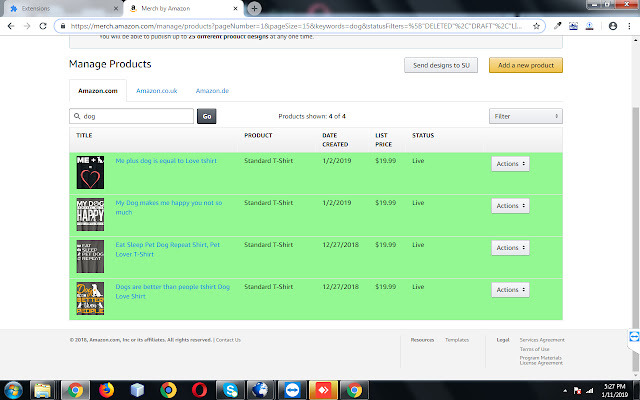Open the blue cube app on taskbar
This screenshot has height=400, width=640.
point(137,390)
